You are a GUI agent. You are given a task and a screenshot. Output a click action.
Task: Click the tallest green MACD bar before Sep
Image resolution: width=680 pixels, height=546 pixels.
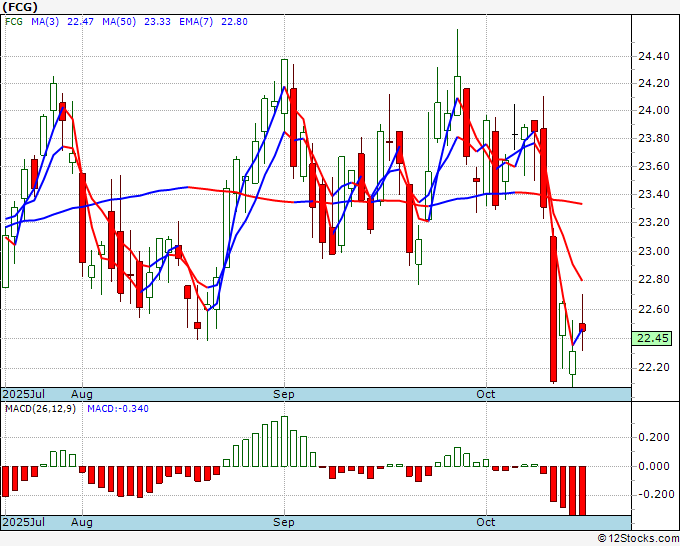284,441
